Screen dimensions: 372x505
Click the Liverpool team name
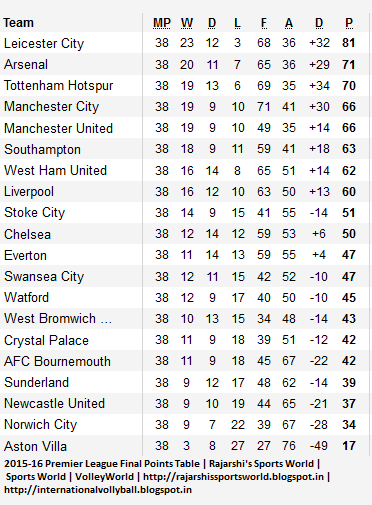(x=29, y=192)
